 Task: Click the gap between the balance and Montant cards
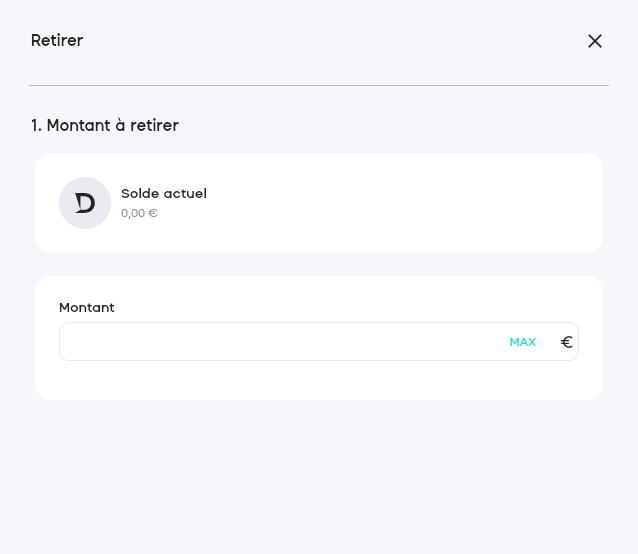click(x=319, y=264)
